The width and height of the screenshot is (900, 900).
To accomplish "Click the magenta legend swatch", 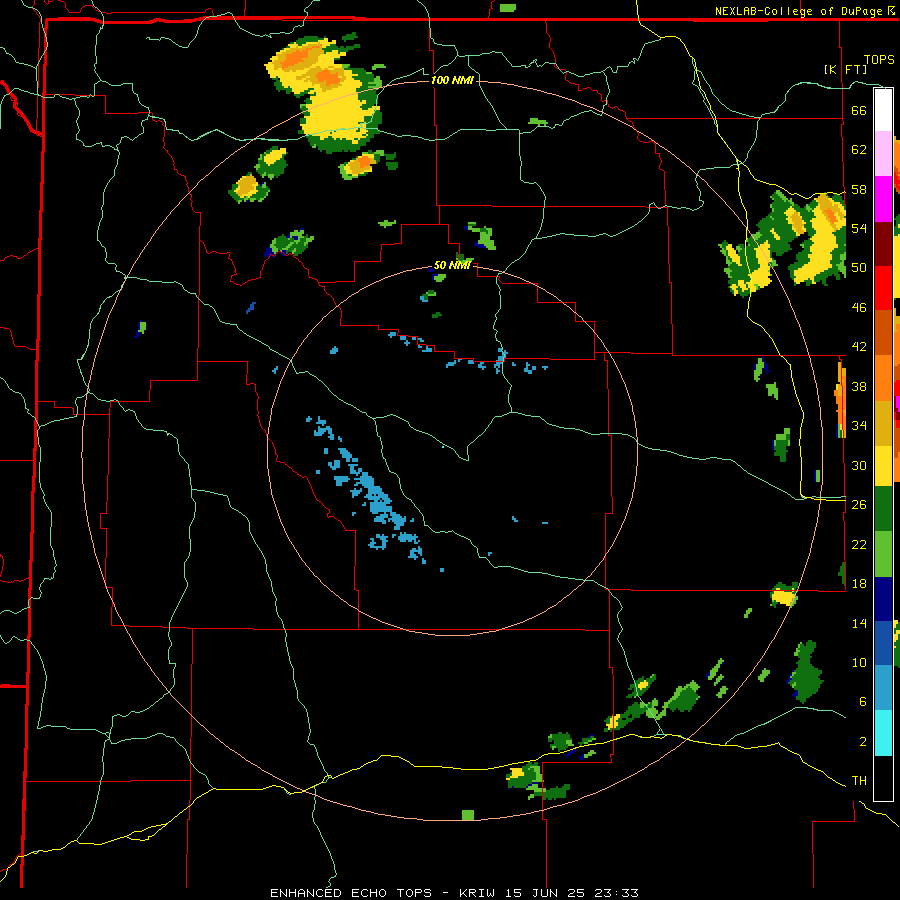I will tap(883, 199).
